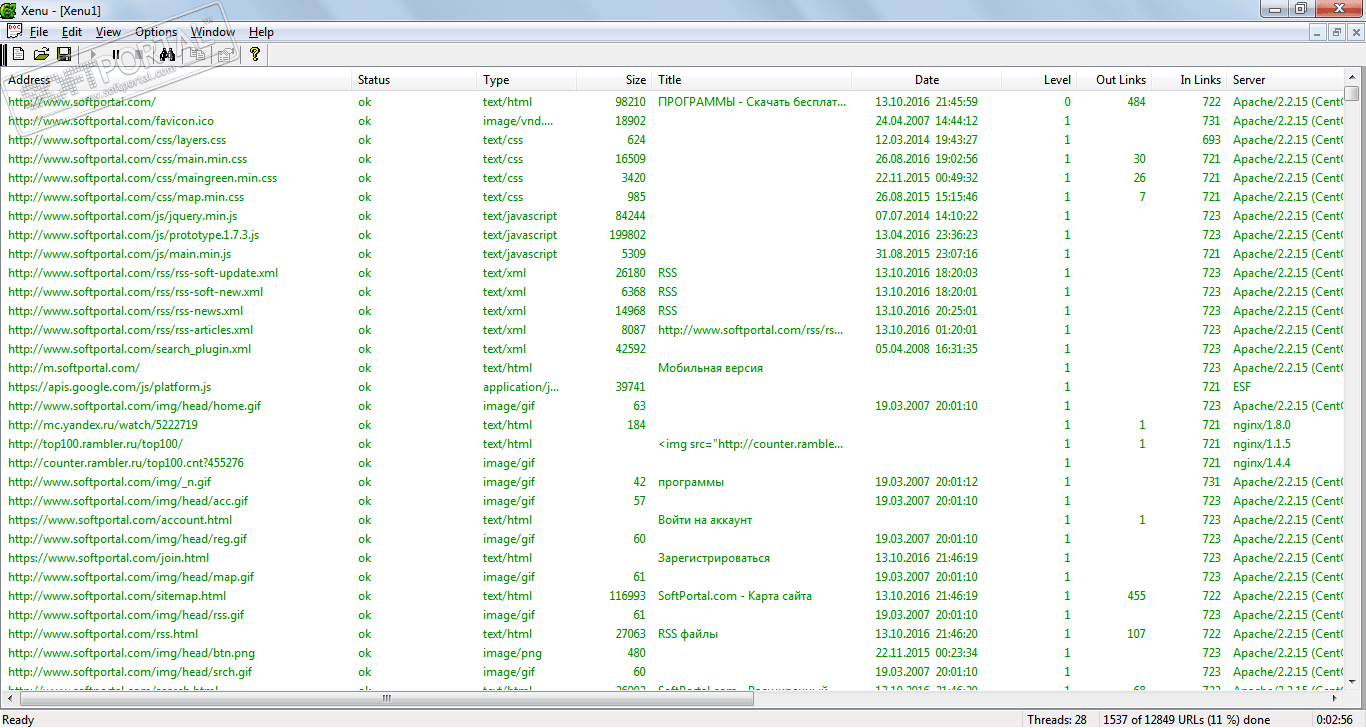Click the title 'Мобильная версия'

(x=710, y=368)
